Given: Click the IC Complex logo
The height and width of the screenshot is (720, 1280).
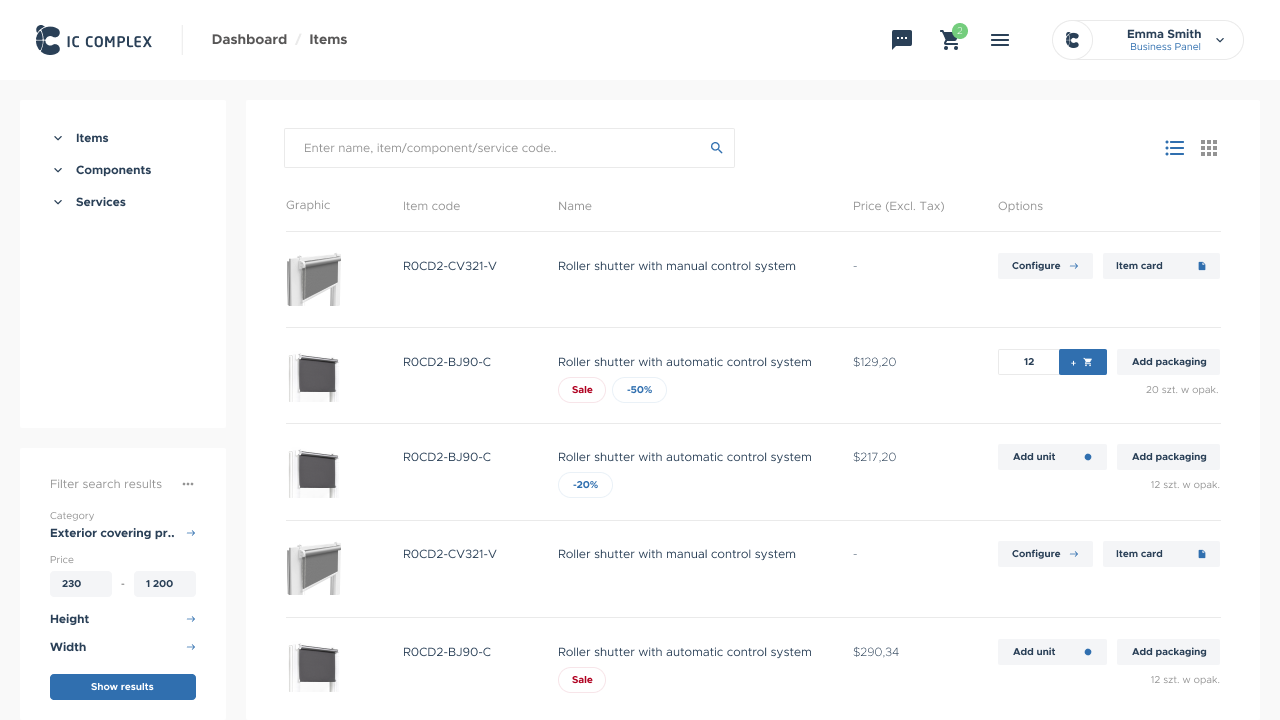Looking at the screenshot, I should tap(94, 40).
